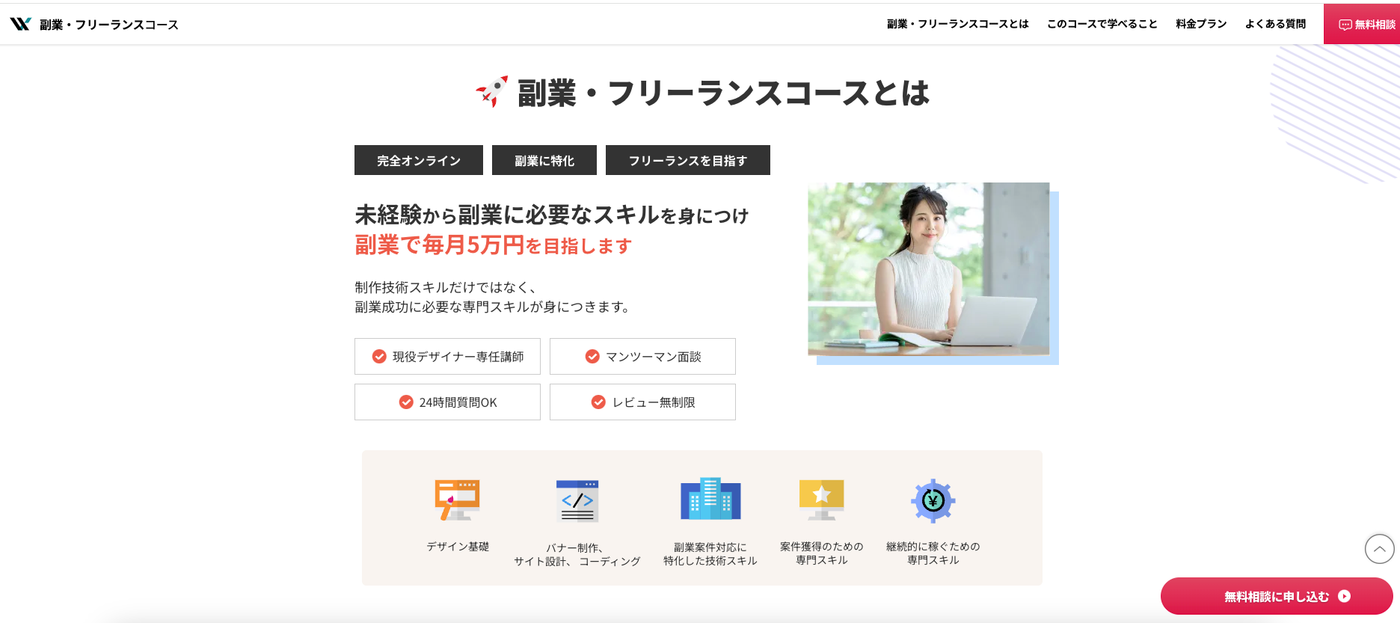Viewport: 1400px width, 623px height.
Task: Click the scroll-to-top chevron circle
Action: pyautogui.click(x=1379, y=549)
